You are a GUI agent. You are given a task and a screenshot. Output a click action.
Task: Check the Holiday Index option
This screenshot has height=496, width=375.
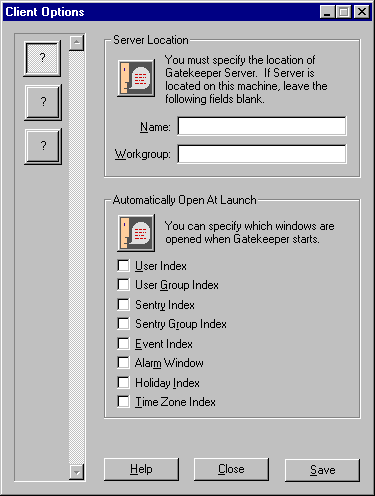(123, 382)
